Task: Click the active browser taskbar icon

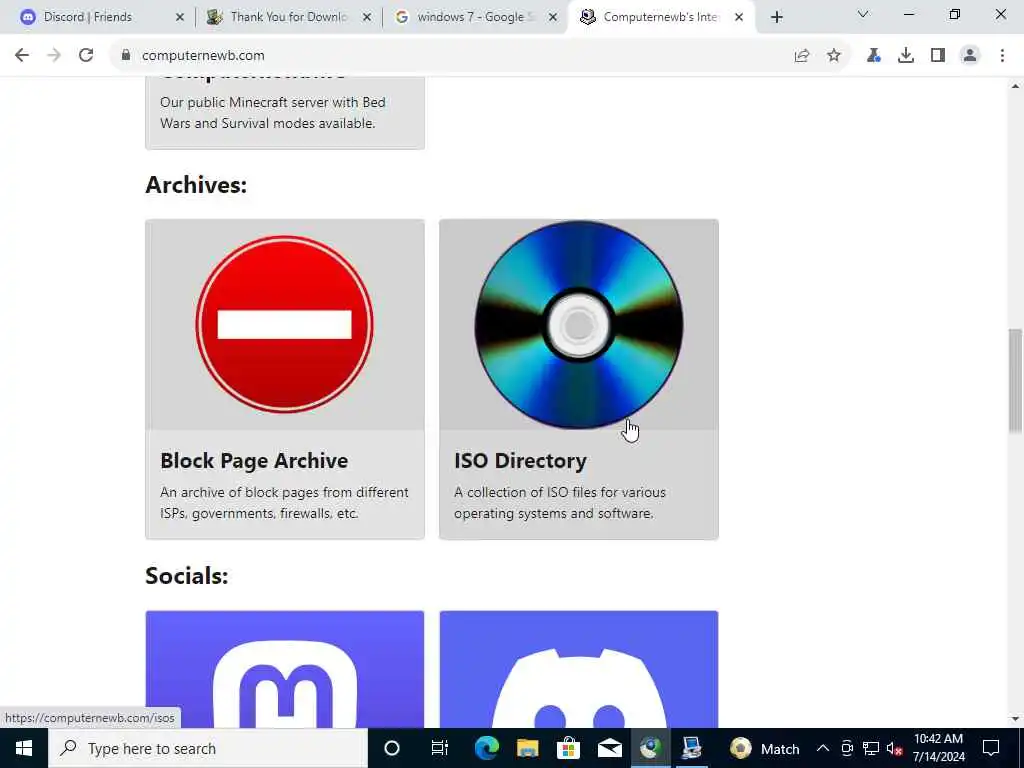Action: pos(650,748)
